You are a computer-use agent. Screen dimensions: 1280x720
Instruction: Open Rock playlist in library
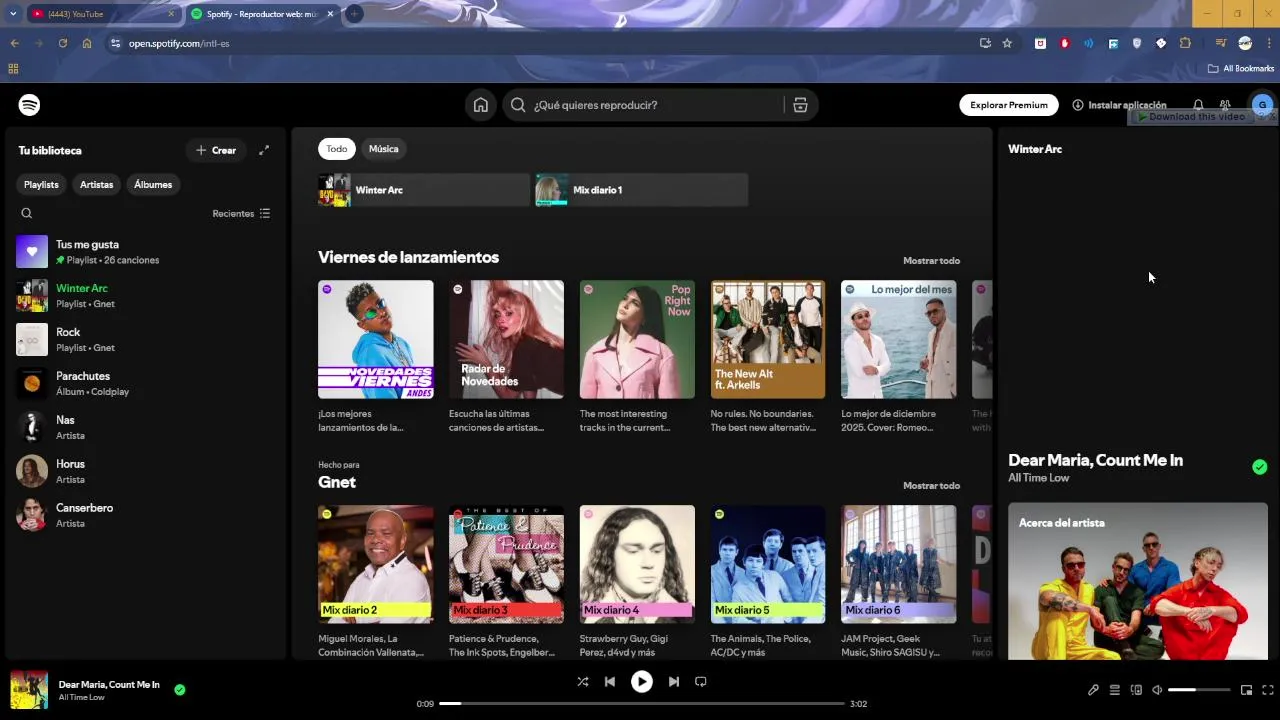tap(144, 340)
